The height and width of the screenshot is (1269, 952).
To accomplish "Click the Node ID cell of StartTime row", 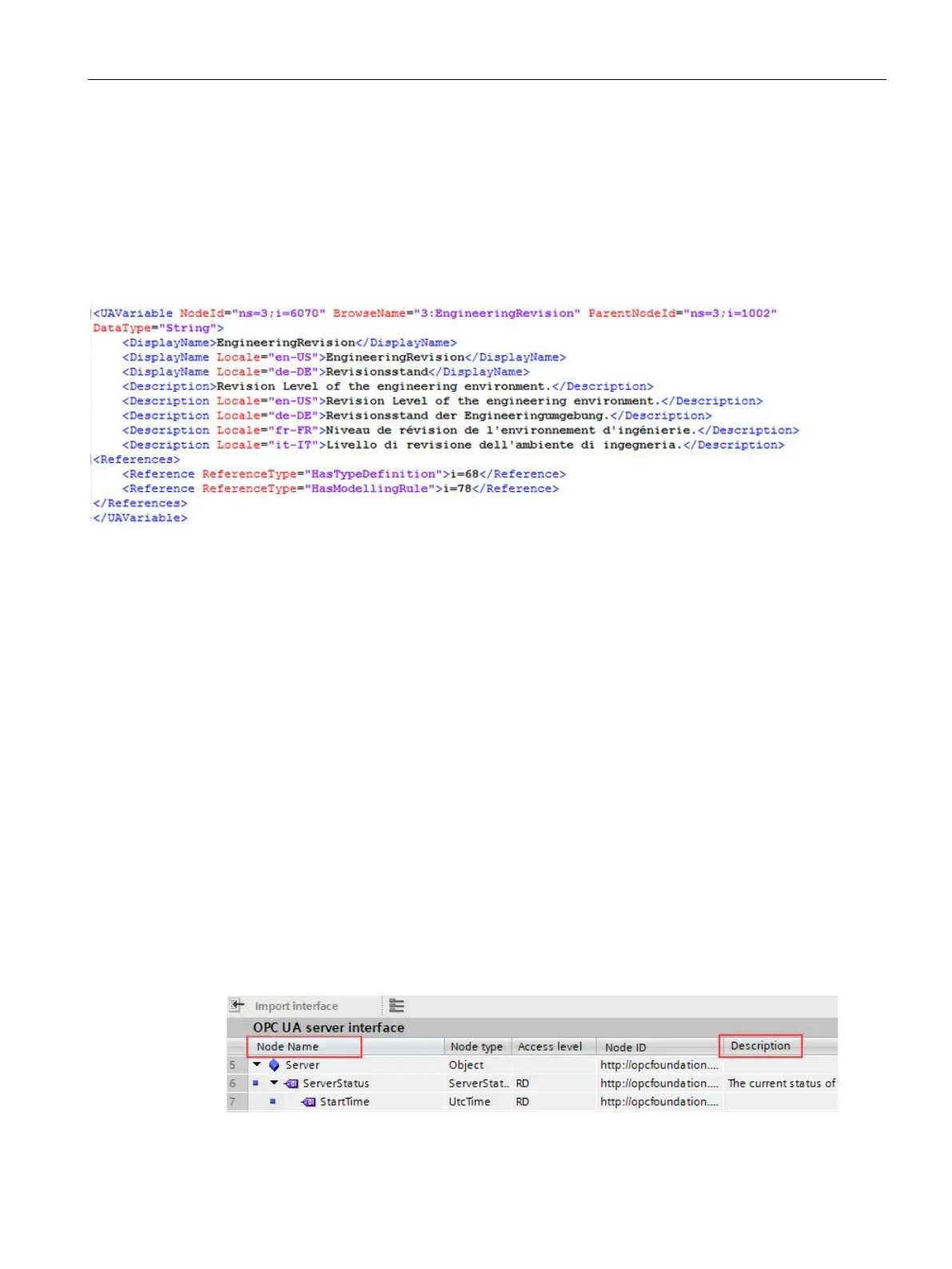I will pyautogui.click(x=659, y=1102).
